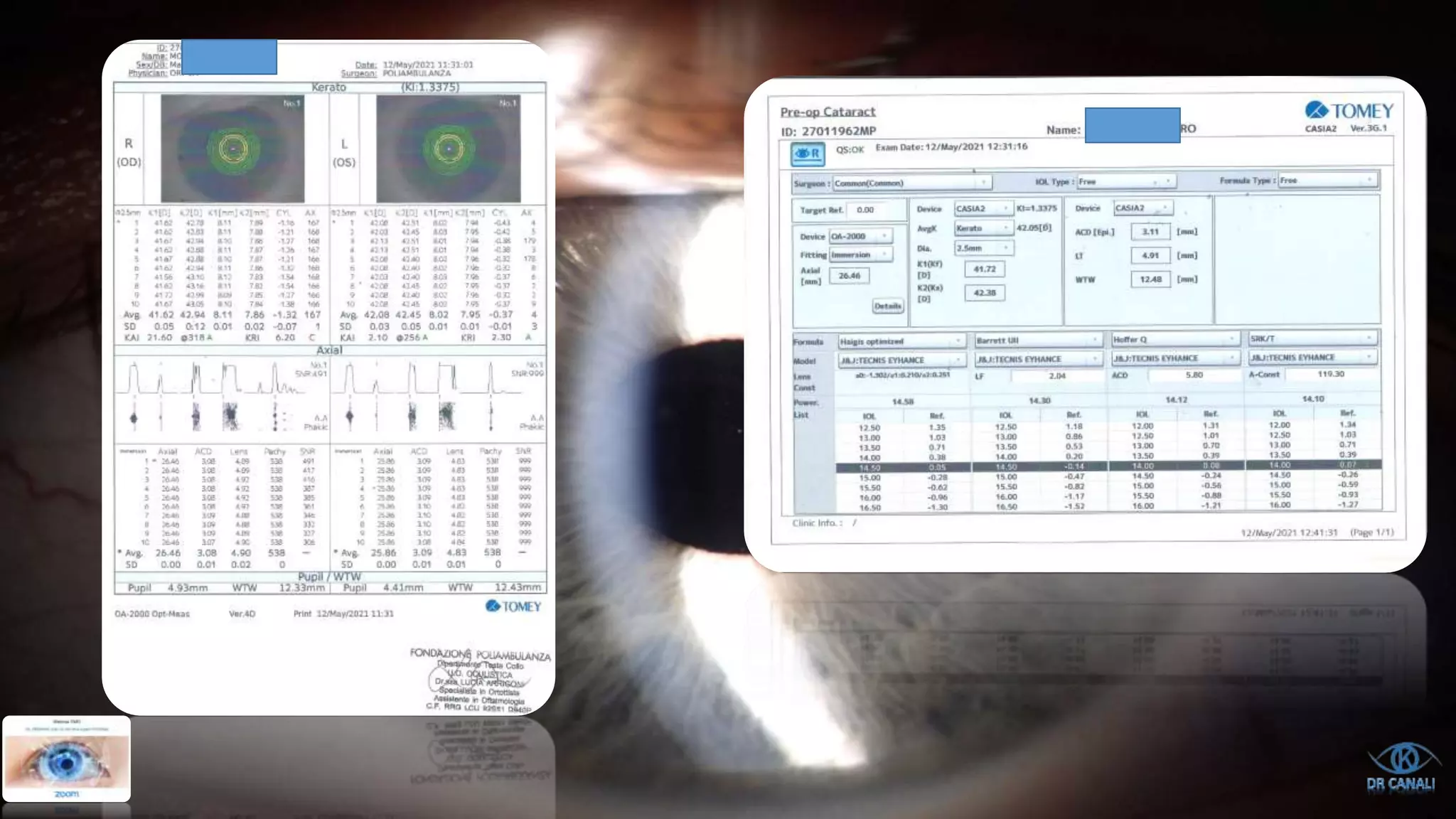The height and width of the screenshot is (819, 1456).
Task: Click the right eye R icon button
Action: (x=808, y=154)
